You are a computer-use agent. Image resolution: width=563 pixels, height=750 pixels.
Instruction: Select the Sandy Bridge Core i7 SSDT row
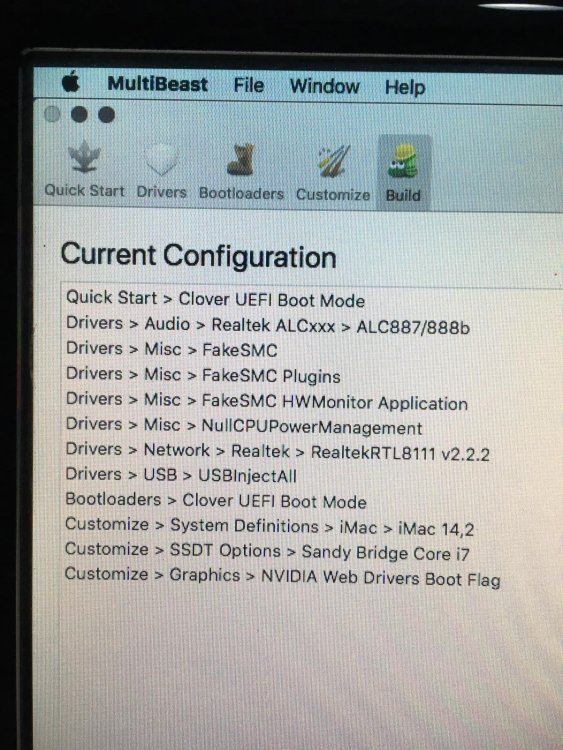pyautogui.click(x=267, y=551)
